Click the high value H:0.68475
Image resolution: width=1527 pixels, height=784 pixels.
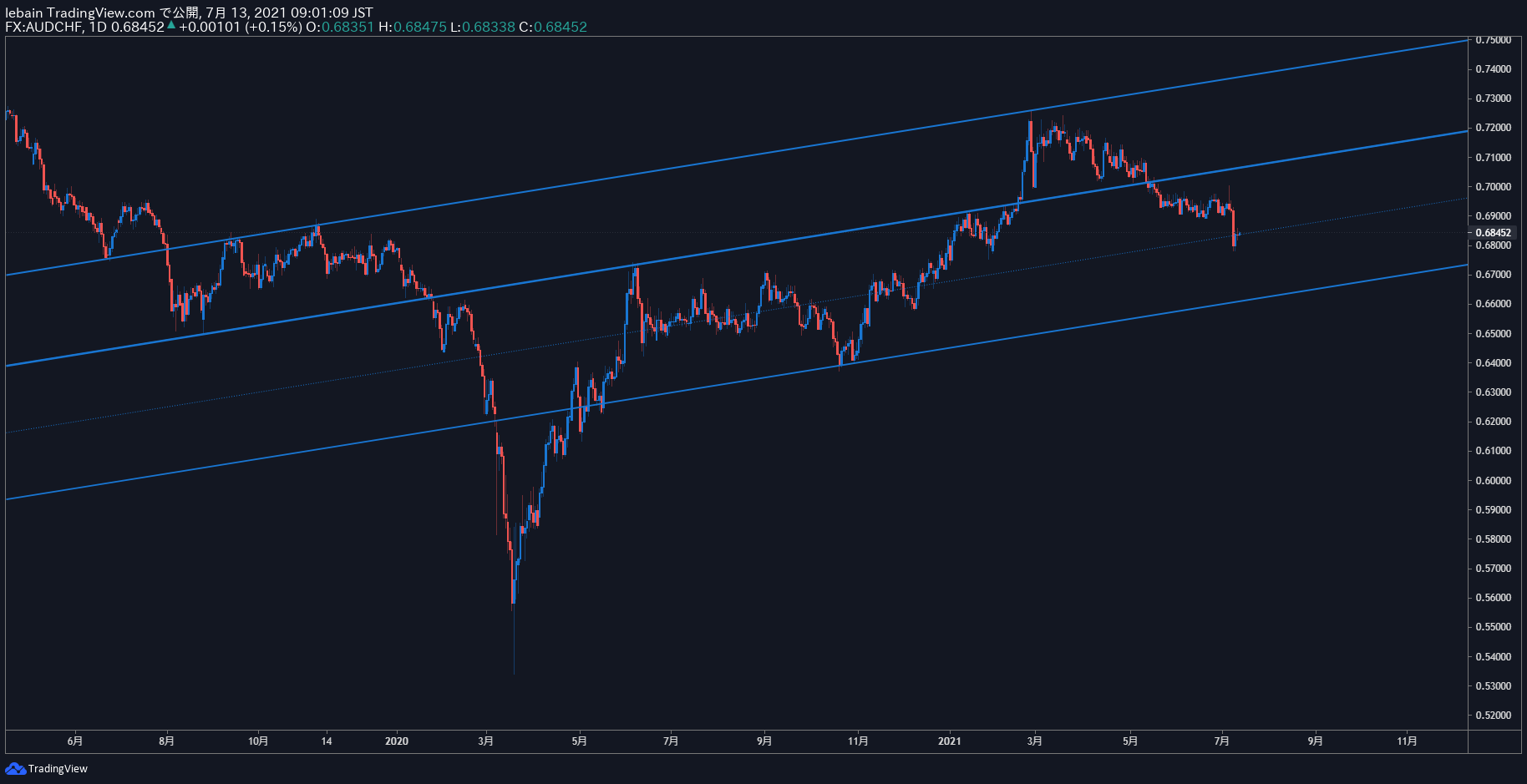tap(413, 27)
